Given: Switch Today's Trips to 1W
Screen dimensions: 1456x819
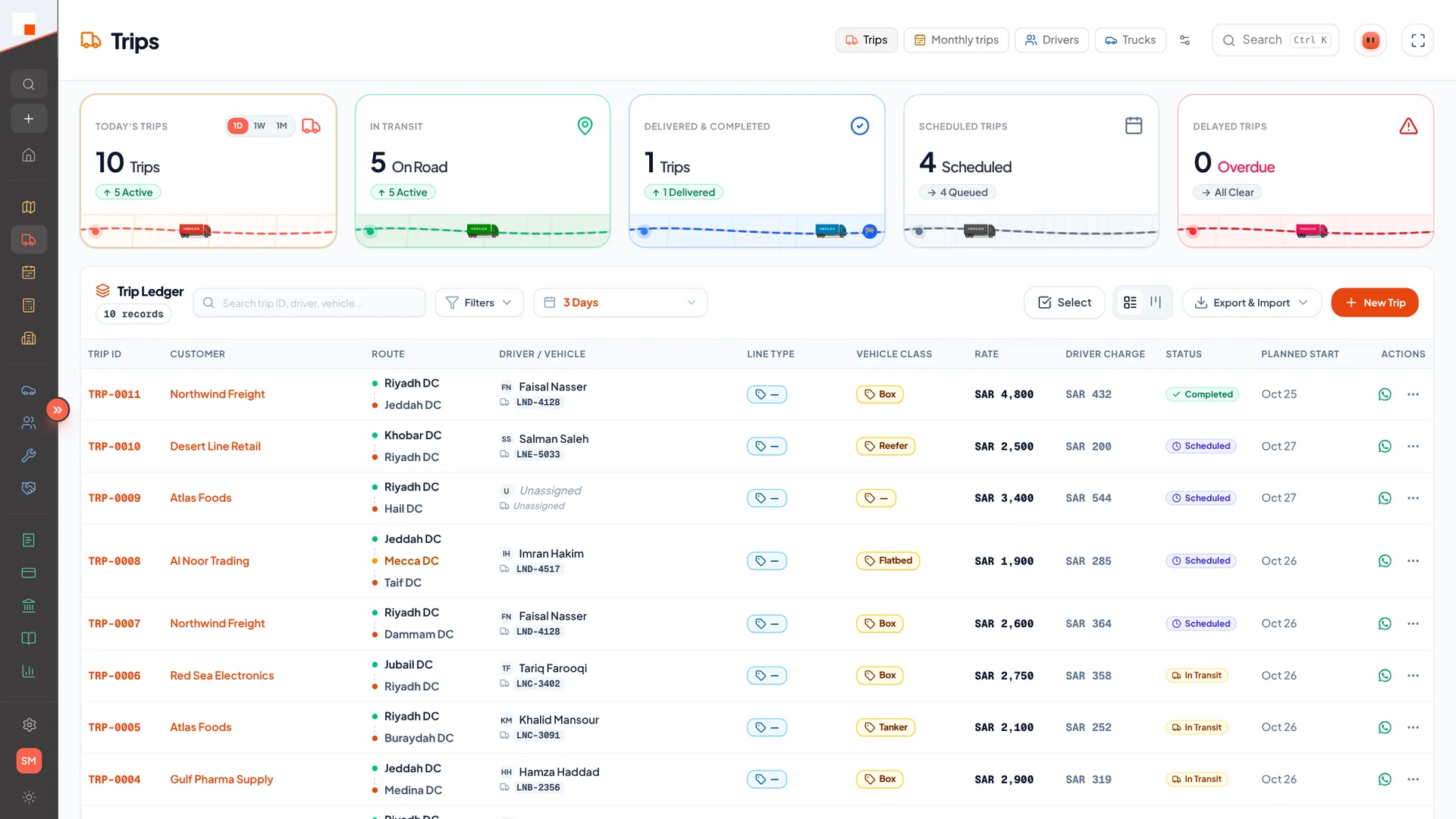Looking at the screenshot, I should click(x=259, y=126).
